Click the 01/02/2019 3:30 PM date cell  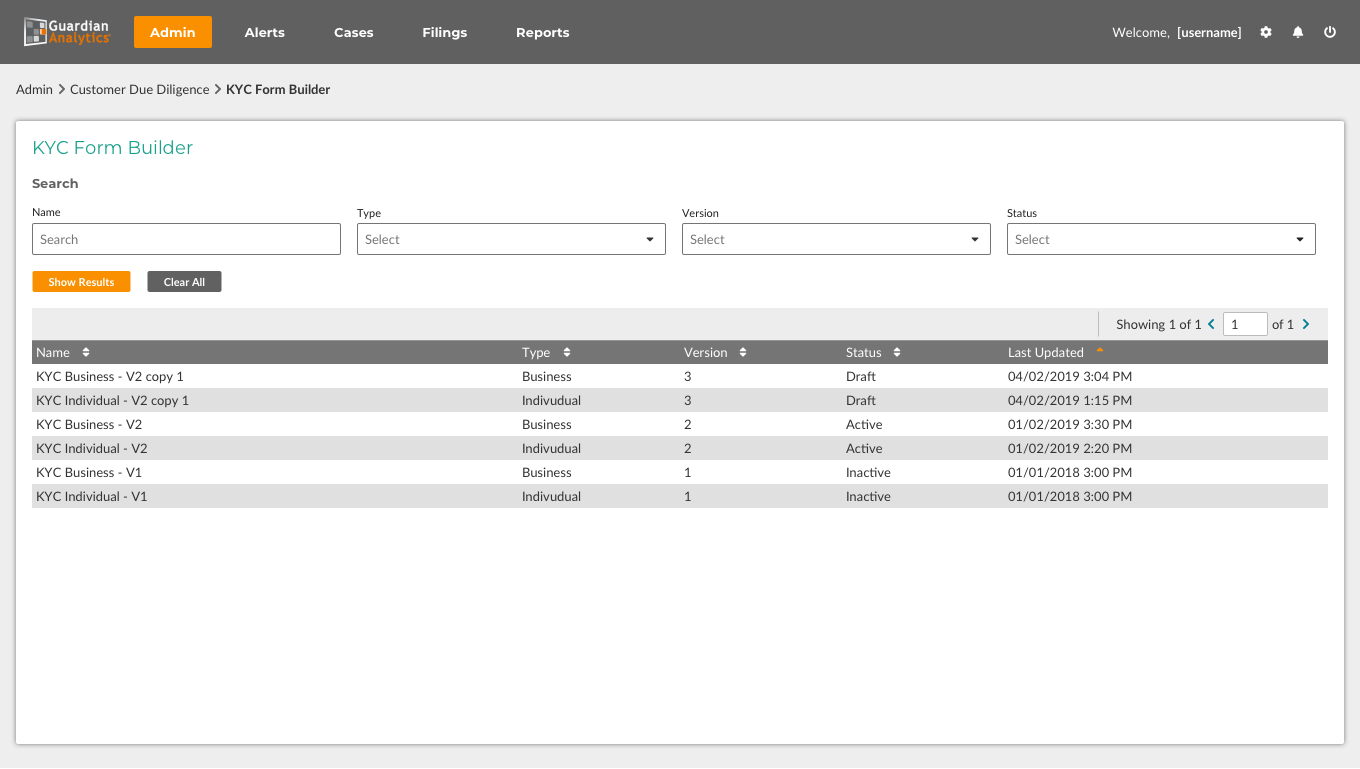click(x=1070, y=424)
